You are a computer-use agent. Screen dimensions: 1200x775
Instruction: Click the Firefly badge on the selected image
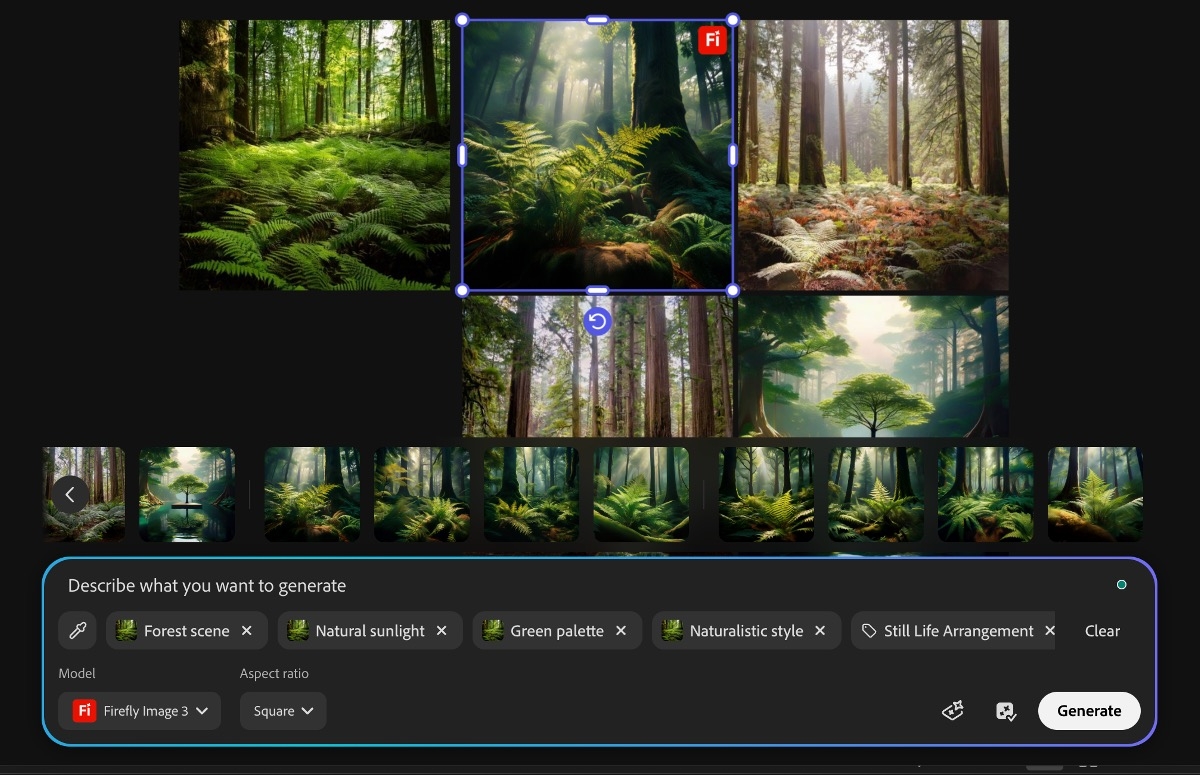[711, 40]
